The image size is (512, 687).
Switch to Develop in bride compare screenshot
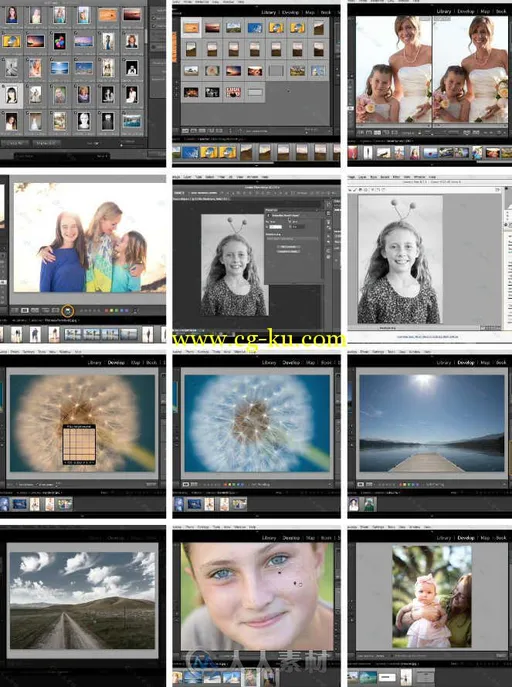(x=466, y=11)
